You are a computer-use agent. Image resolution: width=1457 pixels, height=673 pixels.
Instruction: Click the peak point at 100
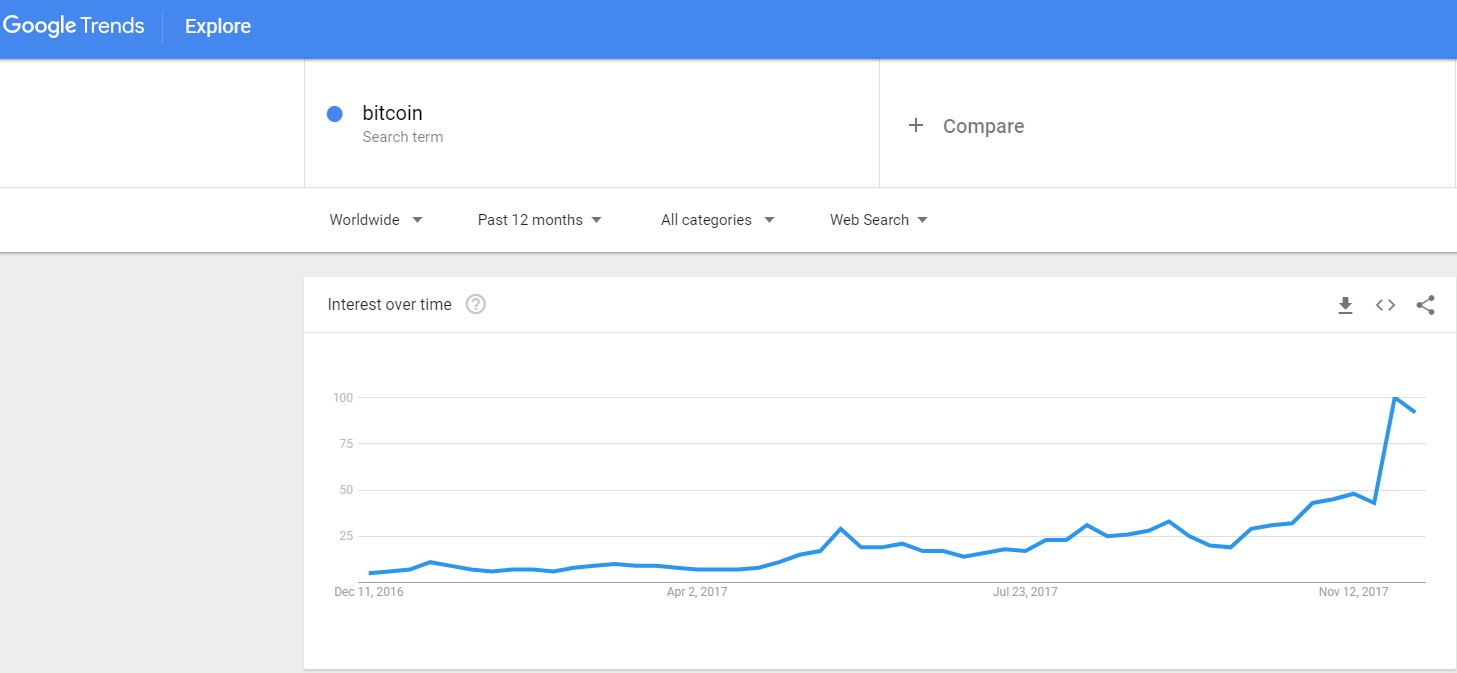(1394, 398)
